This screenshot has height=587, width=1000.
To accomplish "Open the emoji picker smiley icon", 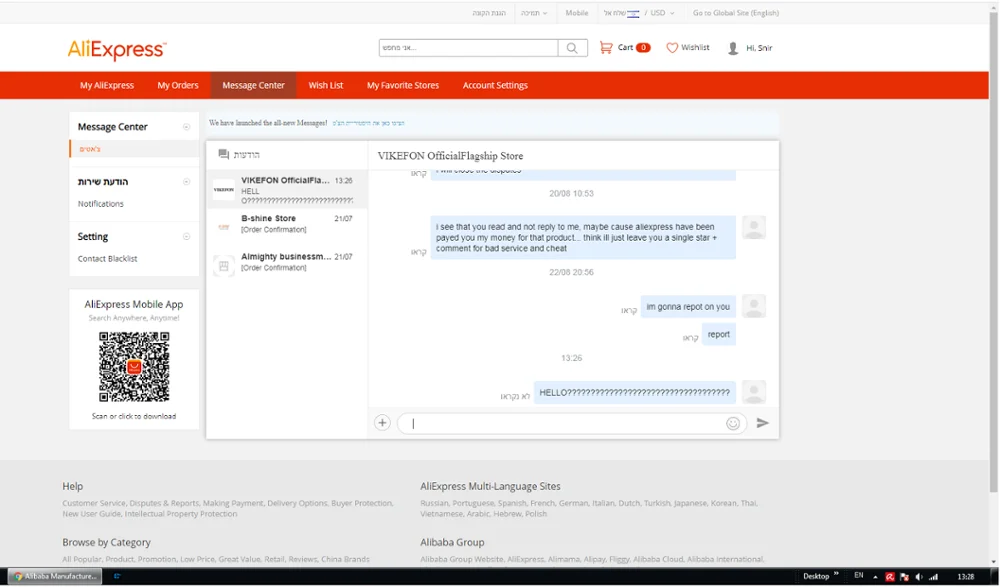I will point(733,423).
